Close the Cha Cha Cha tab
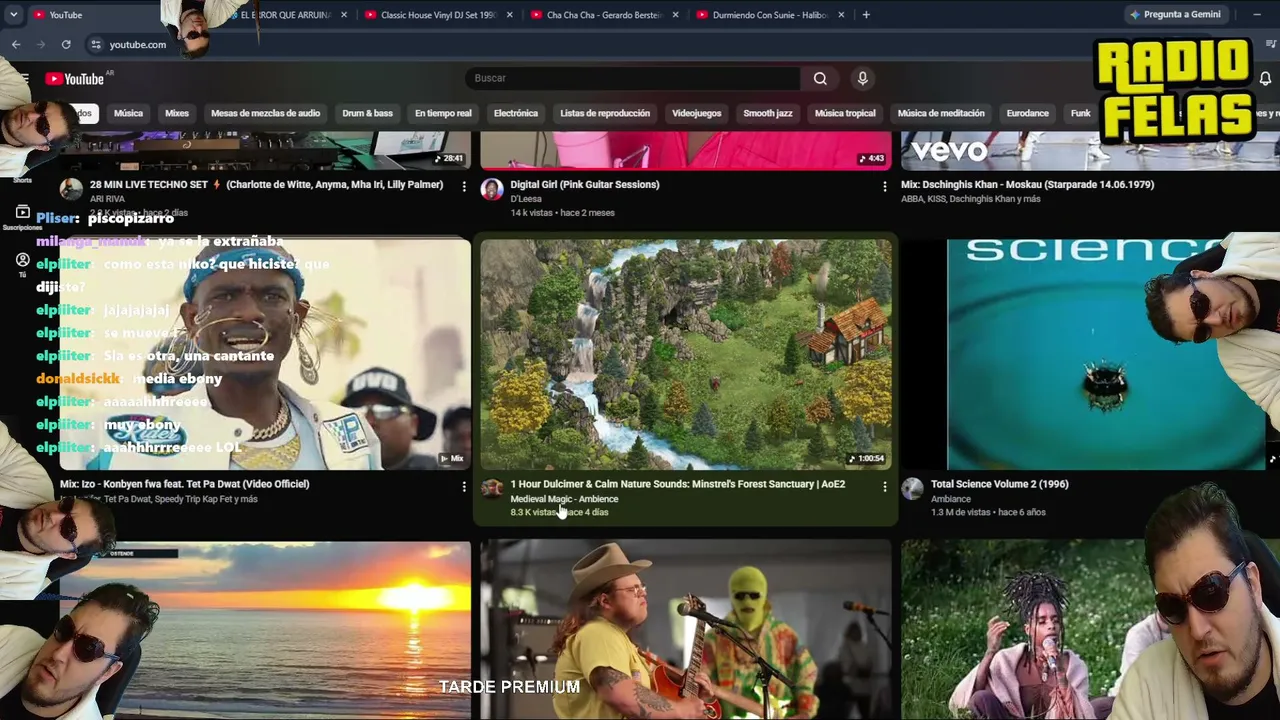This screenshot has width=1280, height=720. pos(676,15)
